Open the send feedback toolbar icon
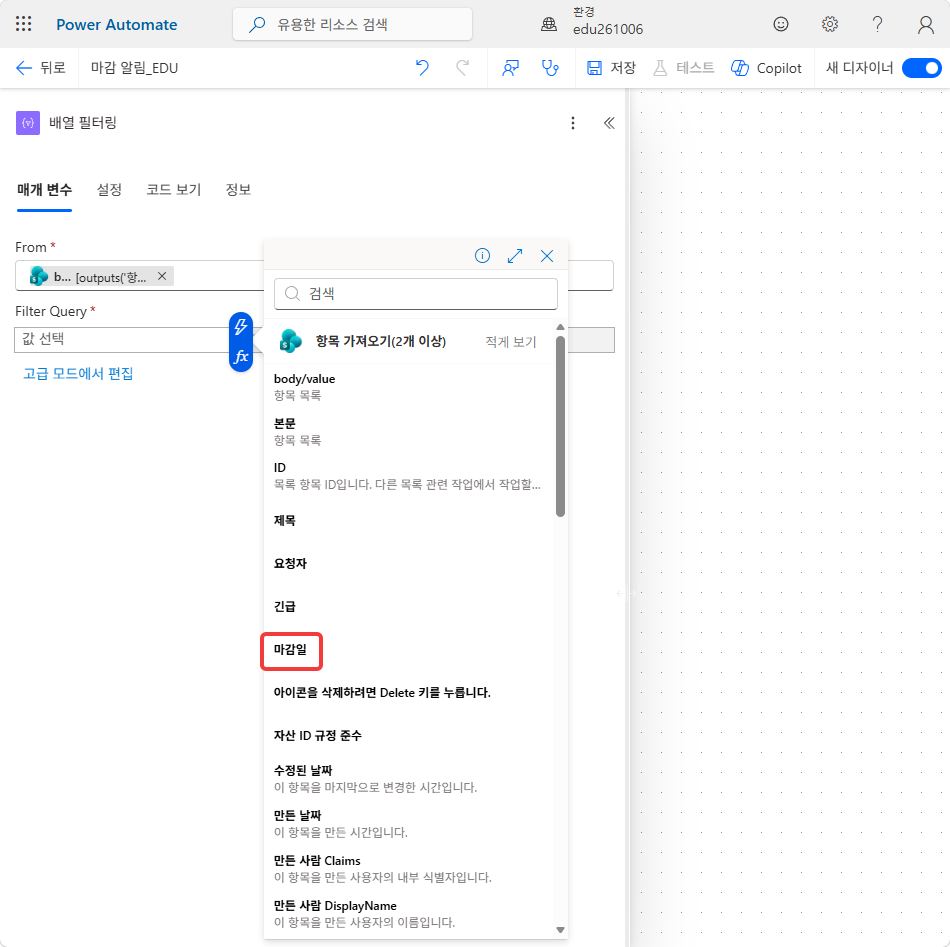The image size is (950, 947). point(510,68)
